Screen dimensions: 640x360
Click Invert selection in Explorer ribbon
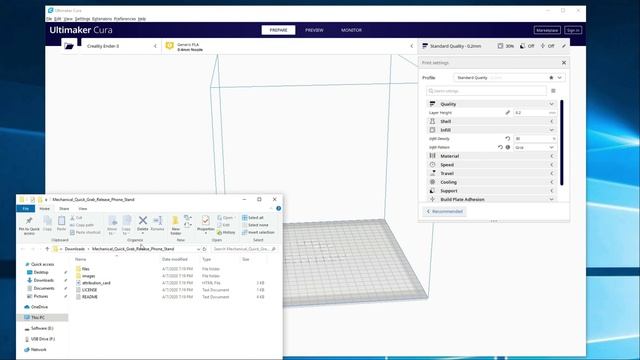click(x=258, y=232)
